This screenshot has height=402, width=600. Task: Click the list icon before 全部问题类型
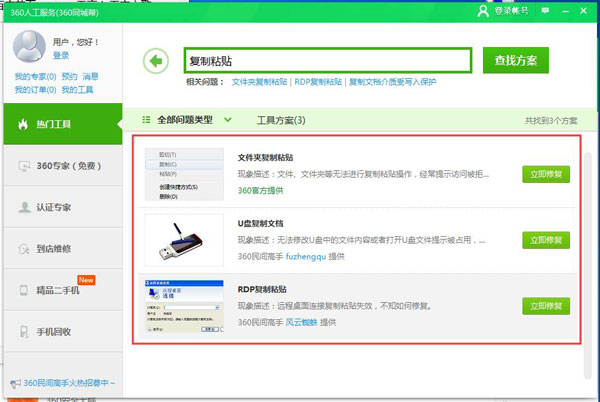click(146, 120)
